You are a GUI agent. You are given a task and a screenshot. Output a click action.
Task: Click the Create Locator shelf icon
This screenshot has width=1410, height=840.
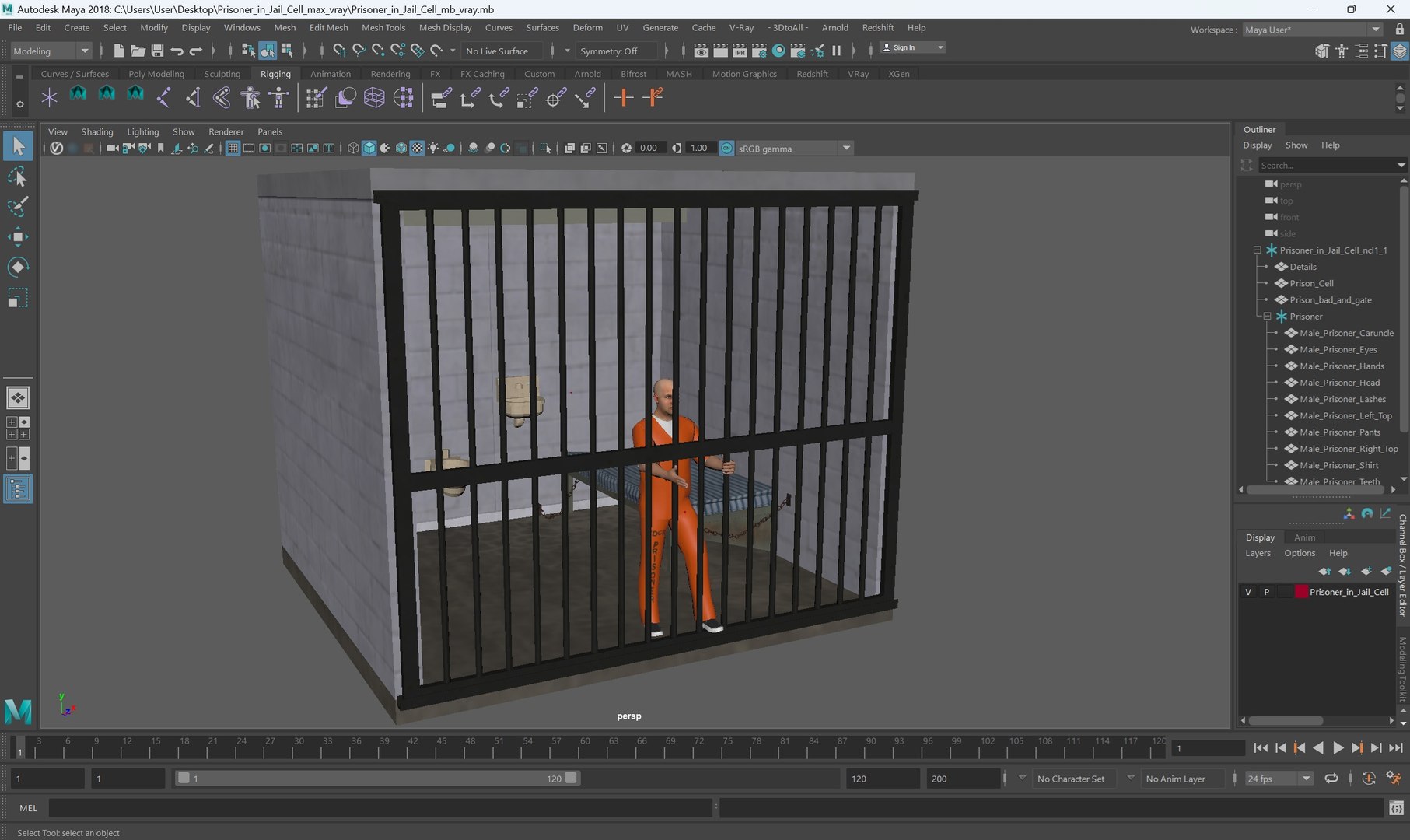pos(49,97)
